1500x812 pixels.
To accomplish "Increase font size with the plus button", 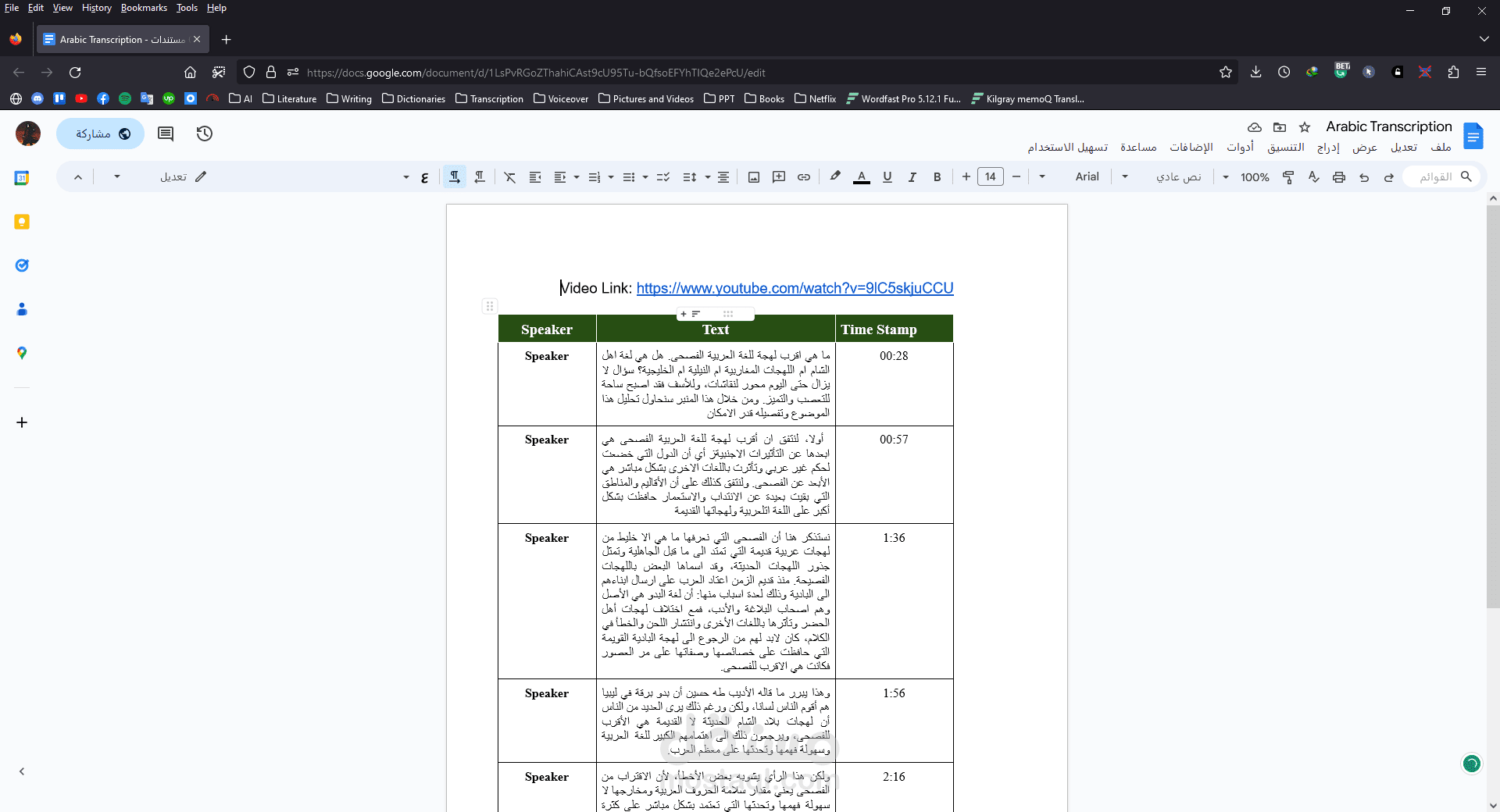I will click(966, 177).
